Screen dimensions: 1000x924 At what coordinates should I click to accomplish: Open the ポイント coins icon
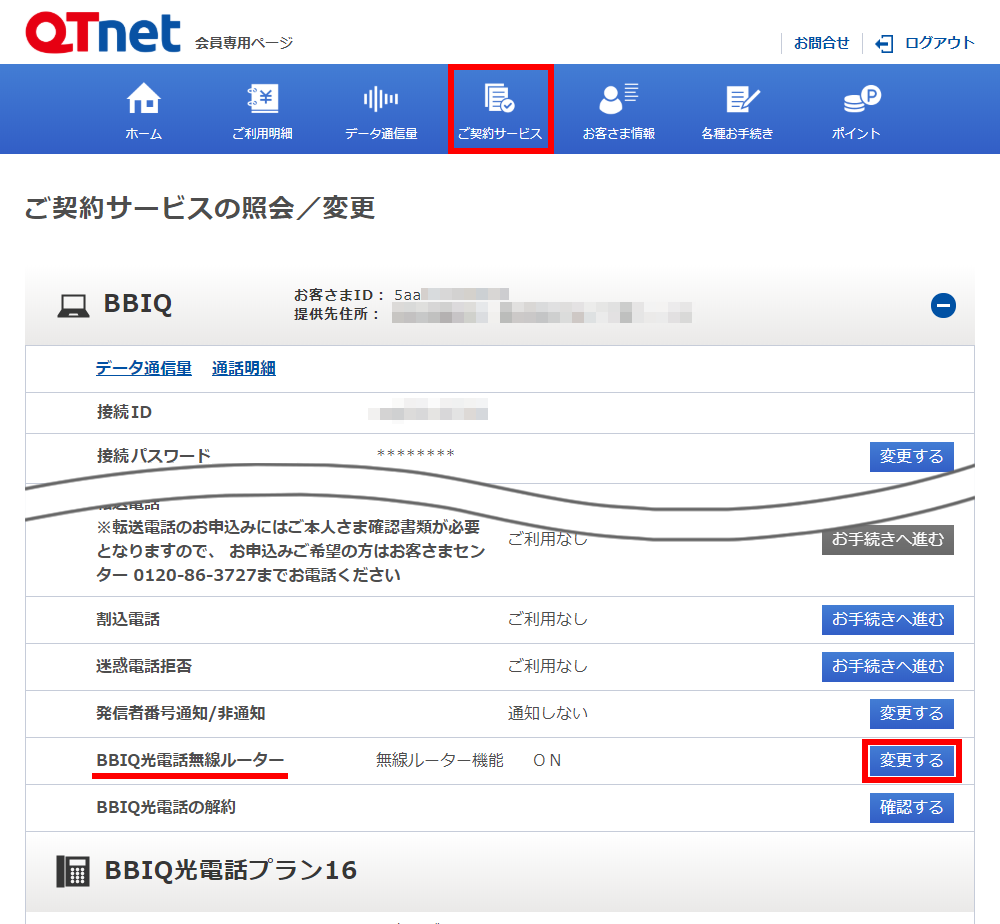(x=859, y=99)
